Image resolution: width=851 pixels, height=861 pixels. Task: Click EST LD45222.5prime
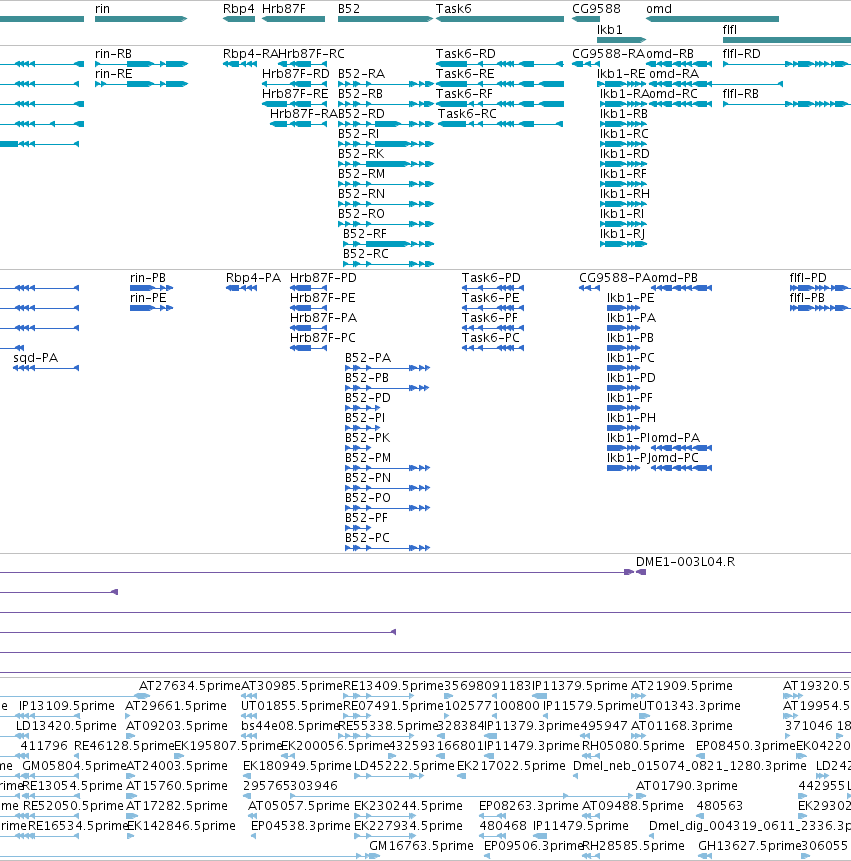tap(404, 765)
